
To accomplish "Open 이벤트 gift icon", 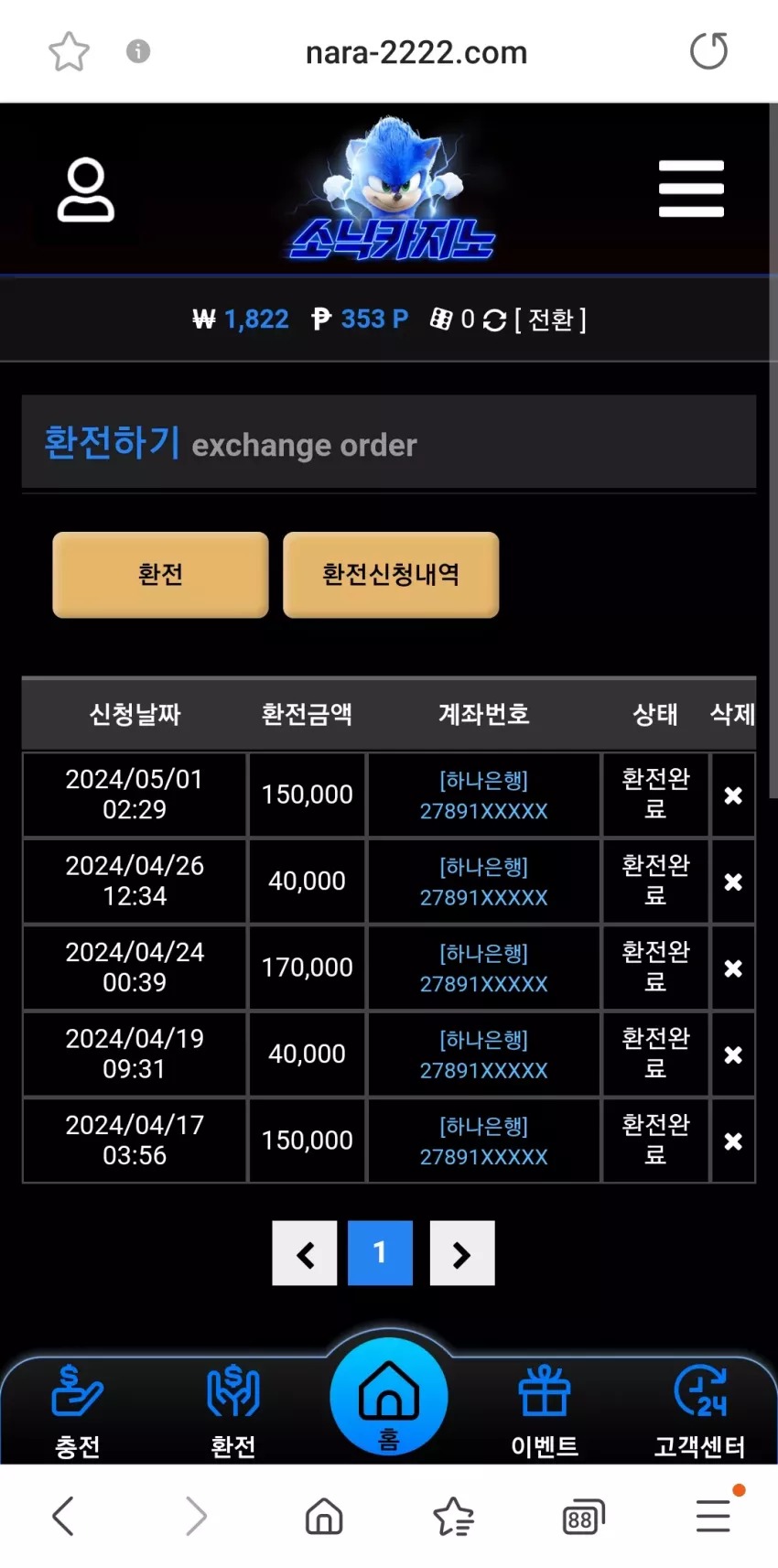I will 545,1411.
